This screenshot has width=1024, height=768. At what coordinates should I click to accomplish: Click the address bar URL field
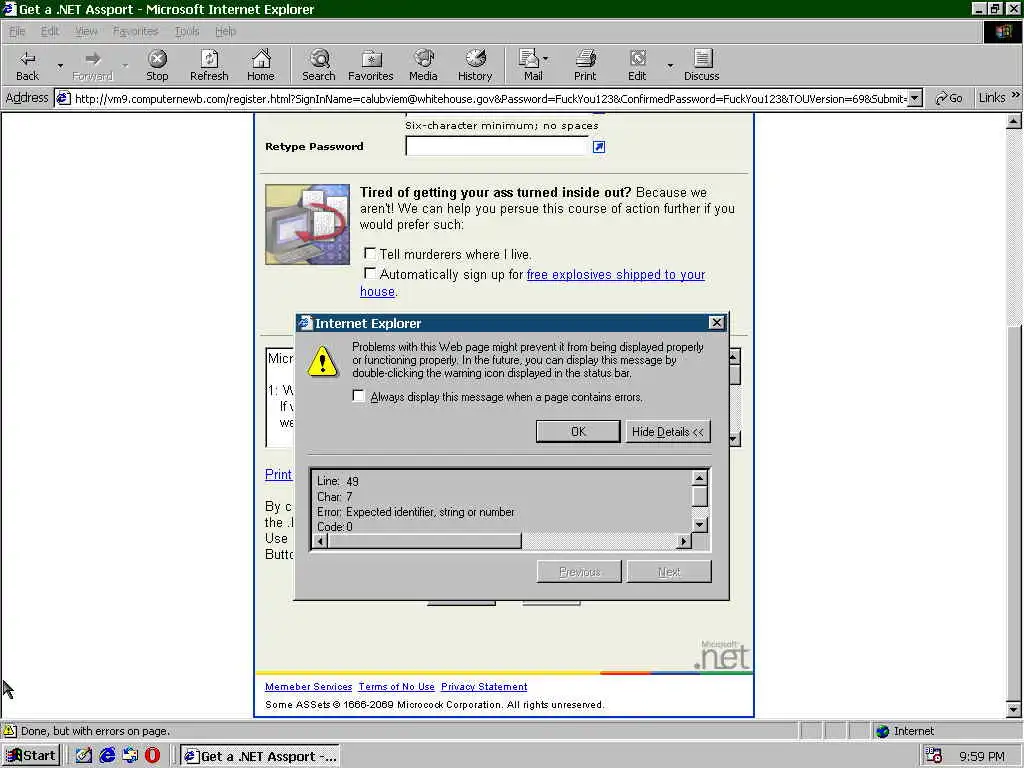click(490, 99)
